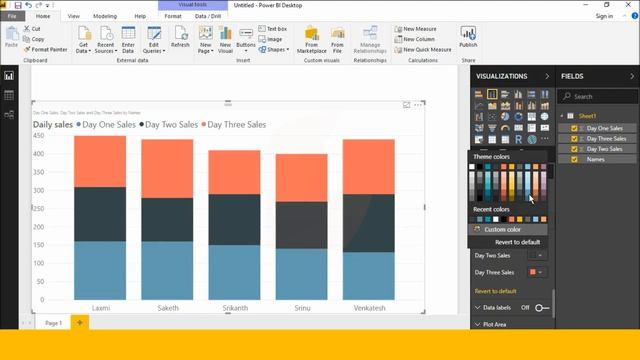The width and height of the screenshot is (640, 360).
Task: Open the Report view in left sidebar
Action: click(9, 76)
